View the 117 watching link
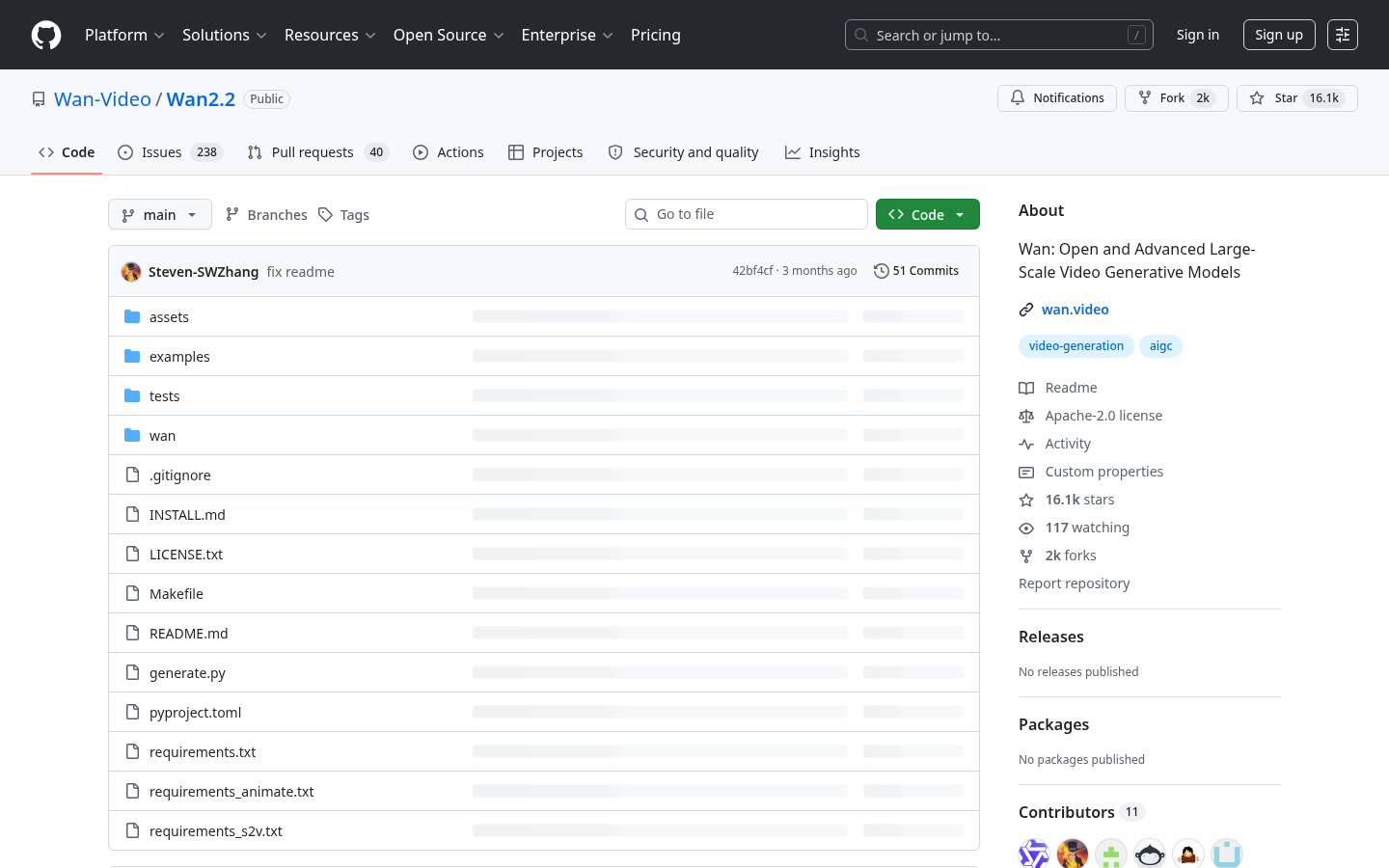This screenshot has height=868, width=1389. click(1075, 528)
